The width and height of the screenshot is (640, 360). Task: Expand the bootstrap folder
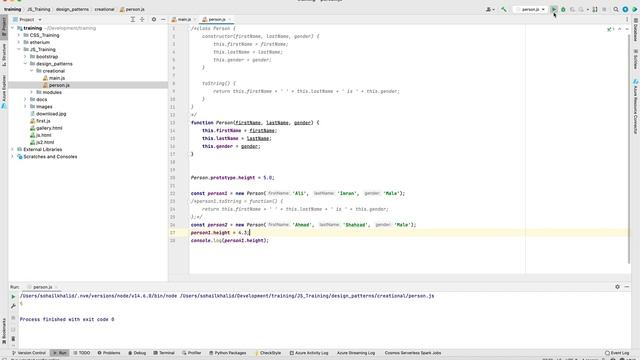tap(25, 57)
